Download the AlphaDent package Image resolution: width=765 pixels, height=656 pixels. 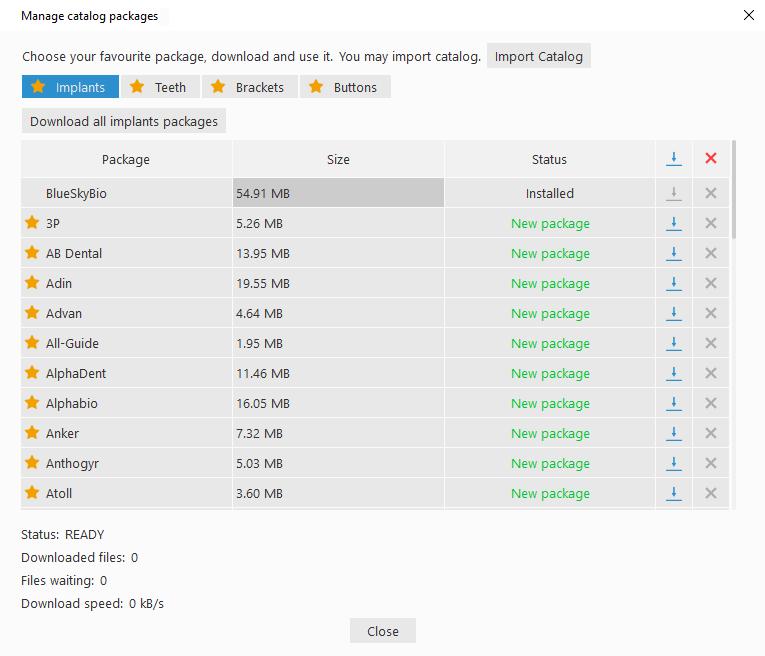[x=674, y=373]
